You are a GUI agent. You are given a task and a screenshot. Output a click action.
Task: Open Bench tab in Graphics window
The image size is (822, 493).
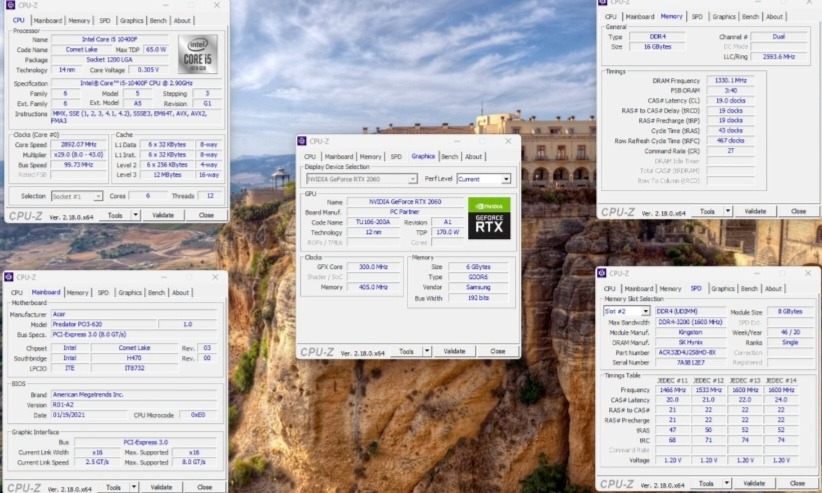449,156
